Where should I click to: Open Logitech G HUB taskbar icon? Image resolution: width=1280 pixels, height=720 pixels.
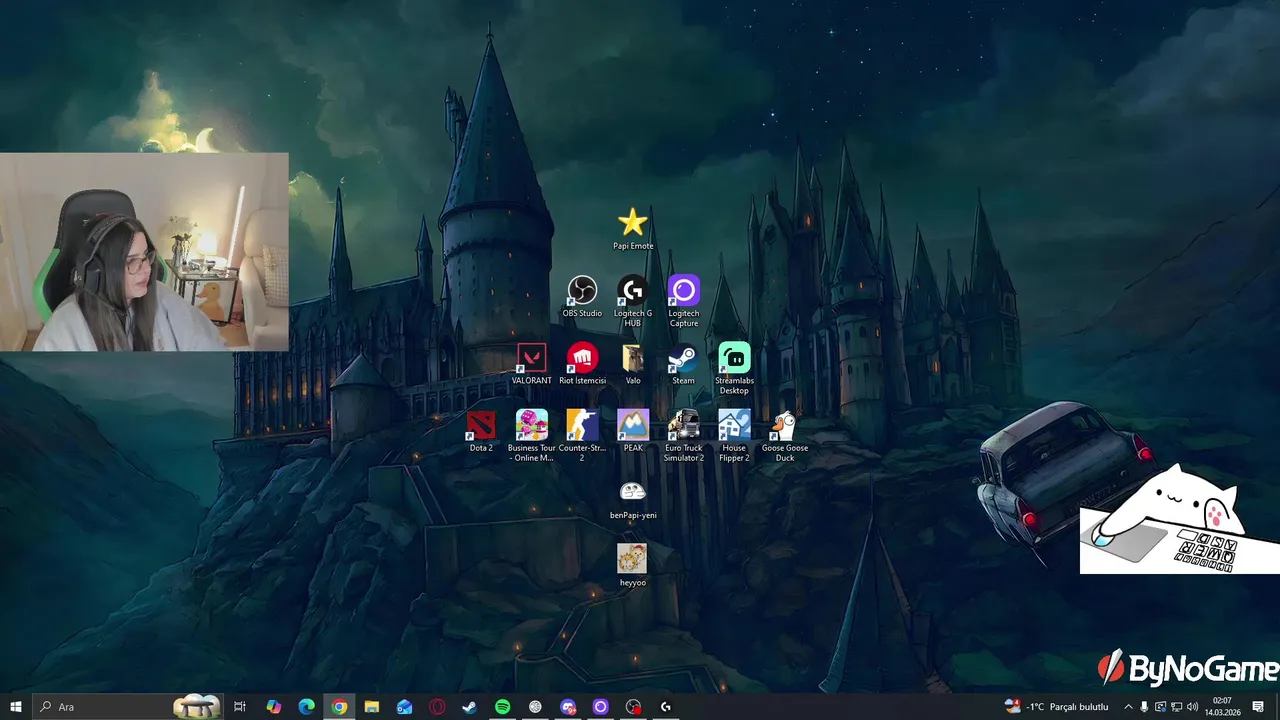click(666, 707)
